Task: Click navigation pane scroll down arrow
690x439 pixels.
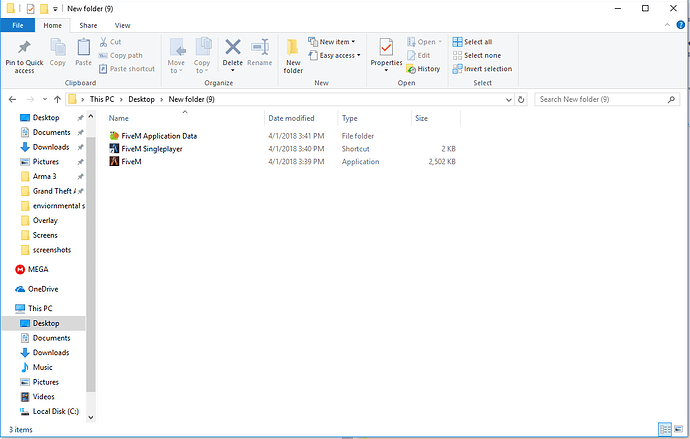Action: pyautogui.click(x=91, y=417)
